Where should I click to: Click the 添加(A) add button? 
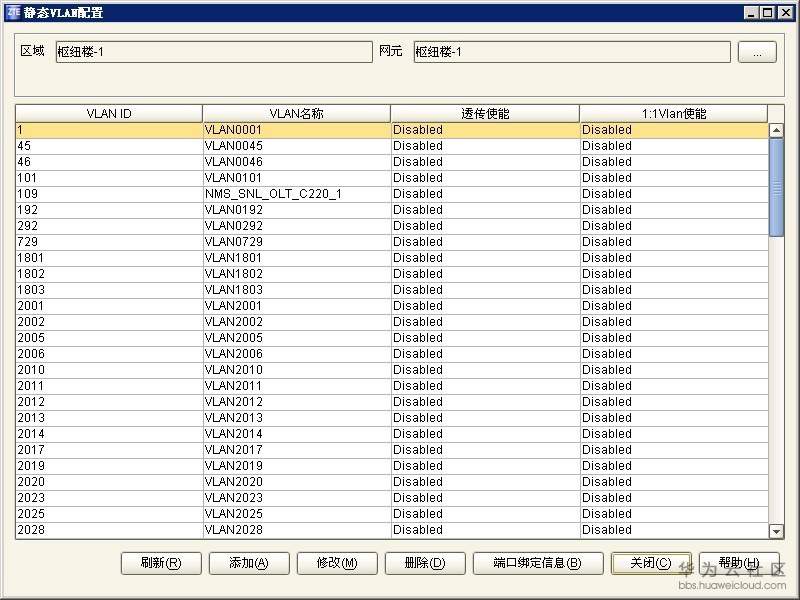tap(249, 563)
